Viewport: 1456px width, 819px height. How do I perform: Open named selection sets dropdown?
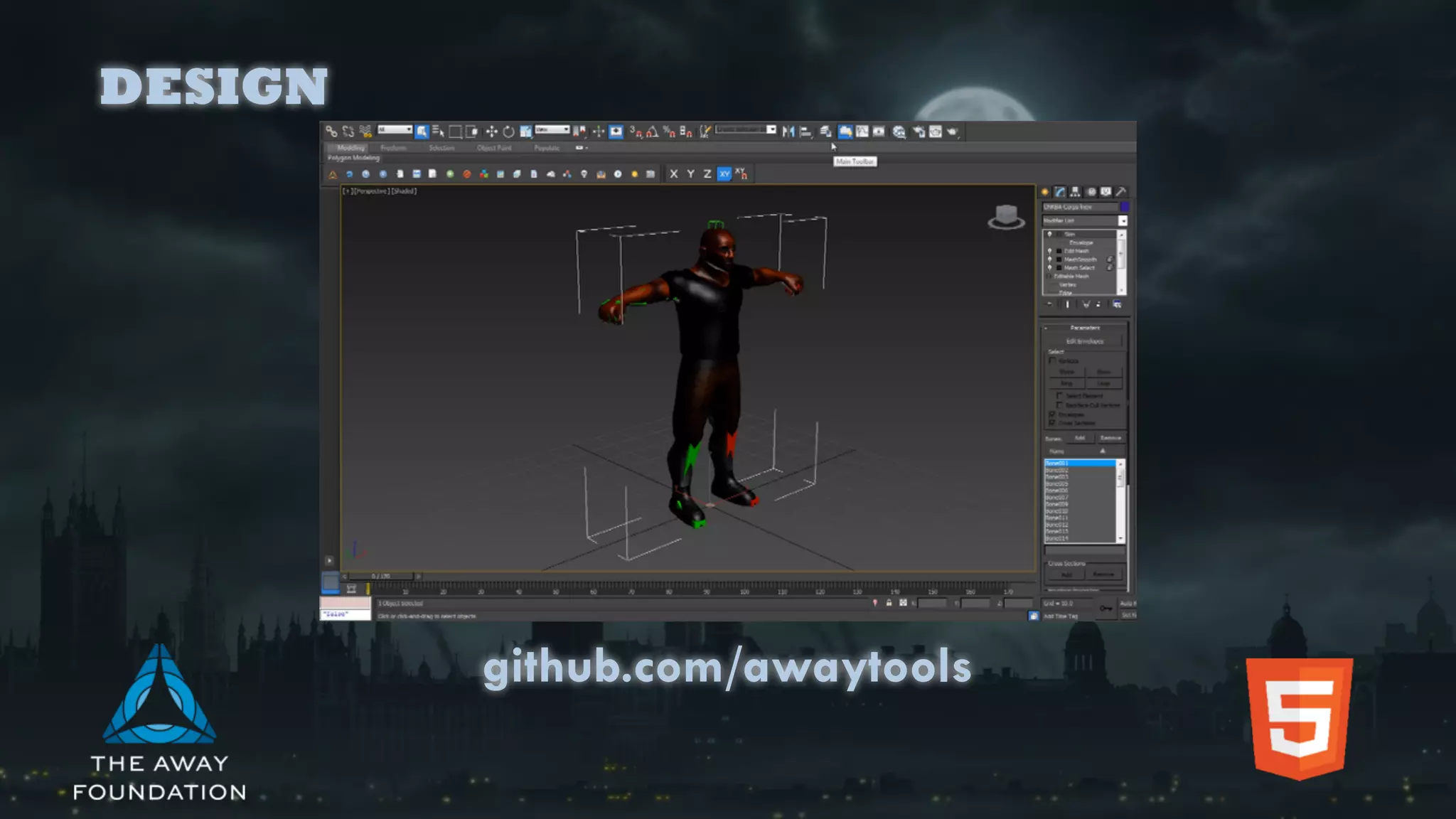(746, 129)
